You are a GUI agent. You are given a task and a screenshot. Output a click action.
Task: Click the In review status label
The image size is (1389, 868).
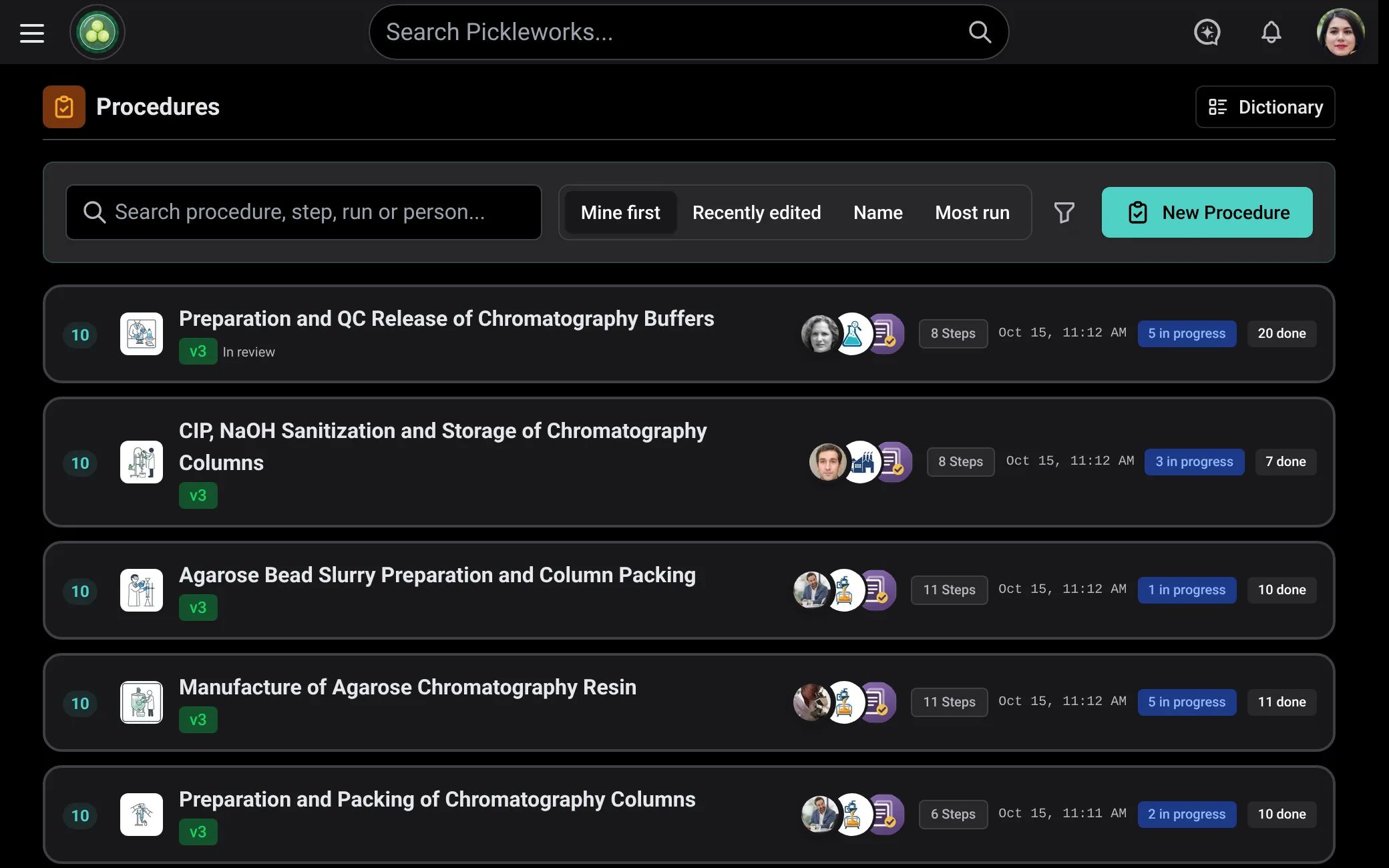(x=248, y=353)
